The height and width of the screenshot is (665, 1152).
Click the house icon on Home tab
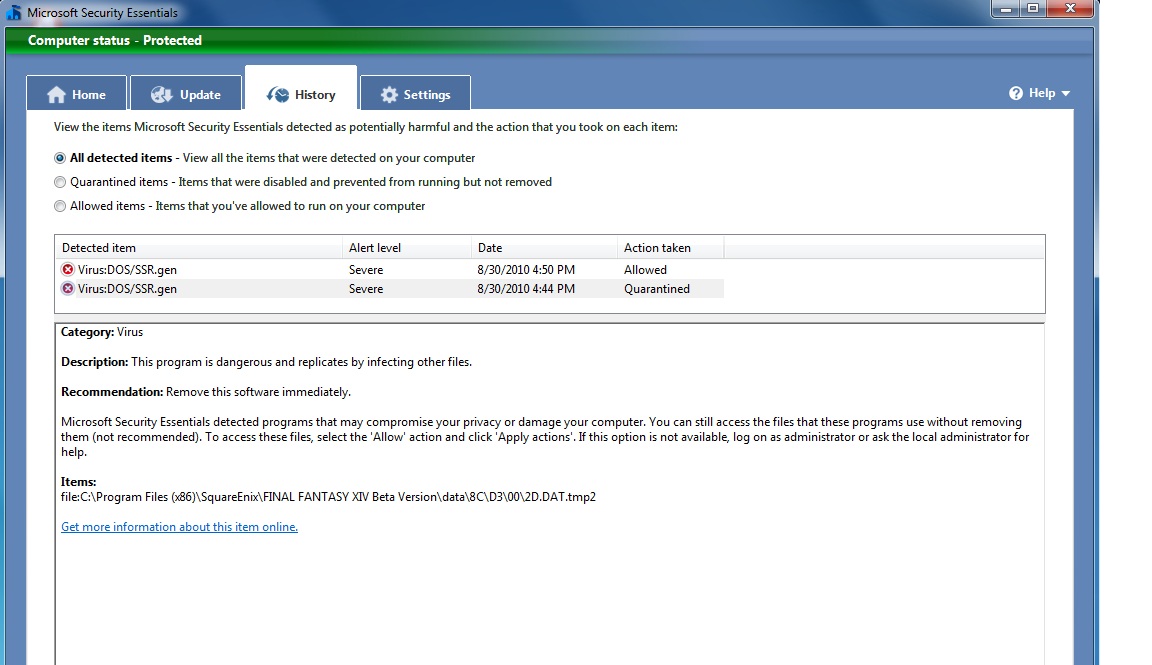(57, 95)
